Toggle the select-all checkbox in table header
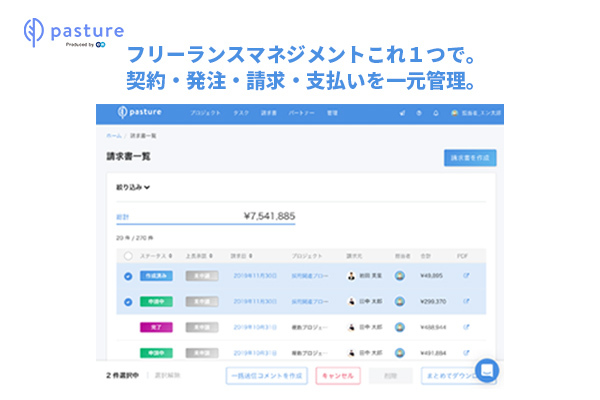 coord(128,256)
